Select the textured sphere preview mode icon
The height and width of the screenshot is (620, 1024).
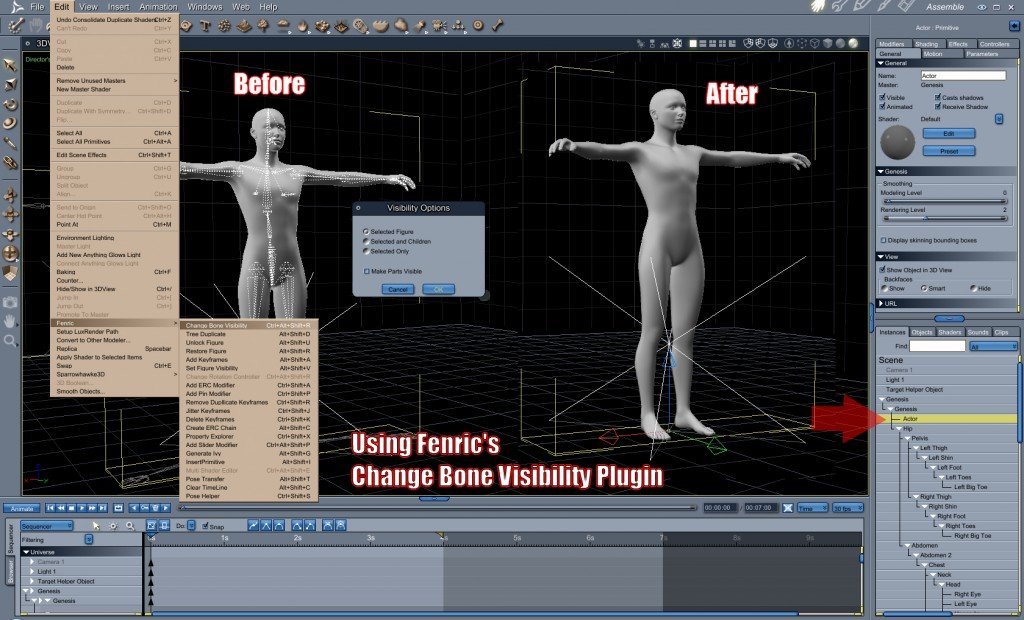[853, 43]
